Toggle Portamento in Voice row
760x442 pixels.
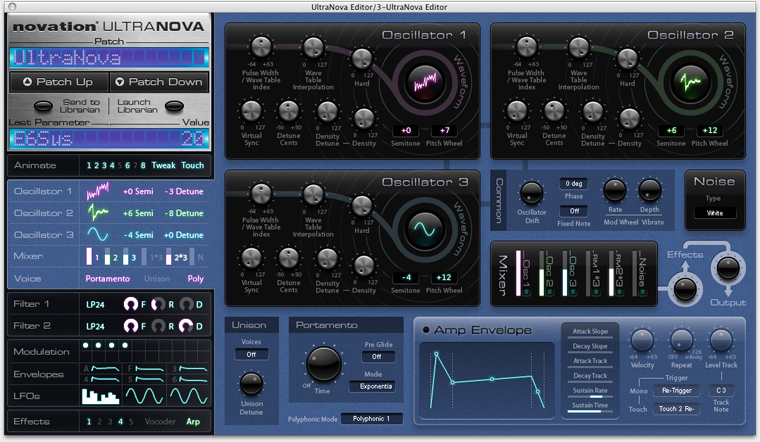(x=108, y=279)
